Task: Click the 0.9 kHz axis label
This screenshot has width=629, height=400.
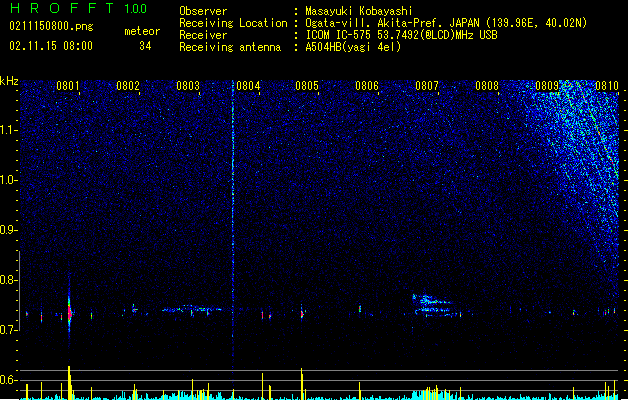Action: 9,230
